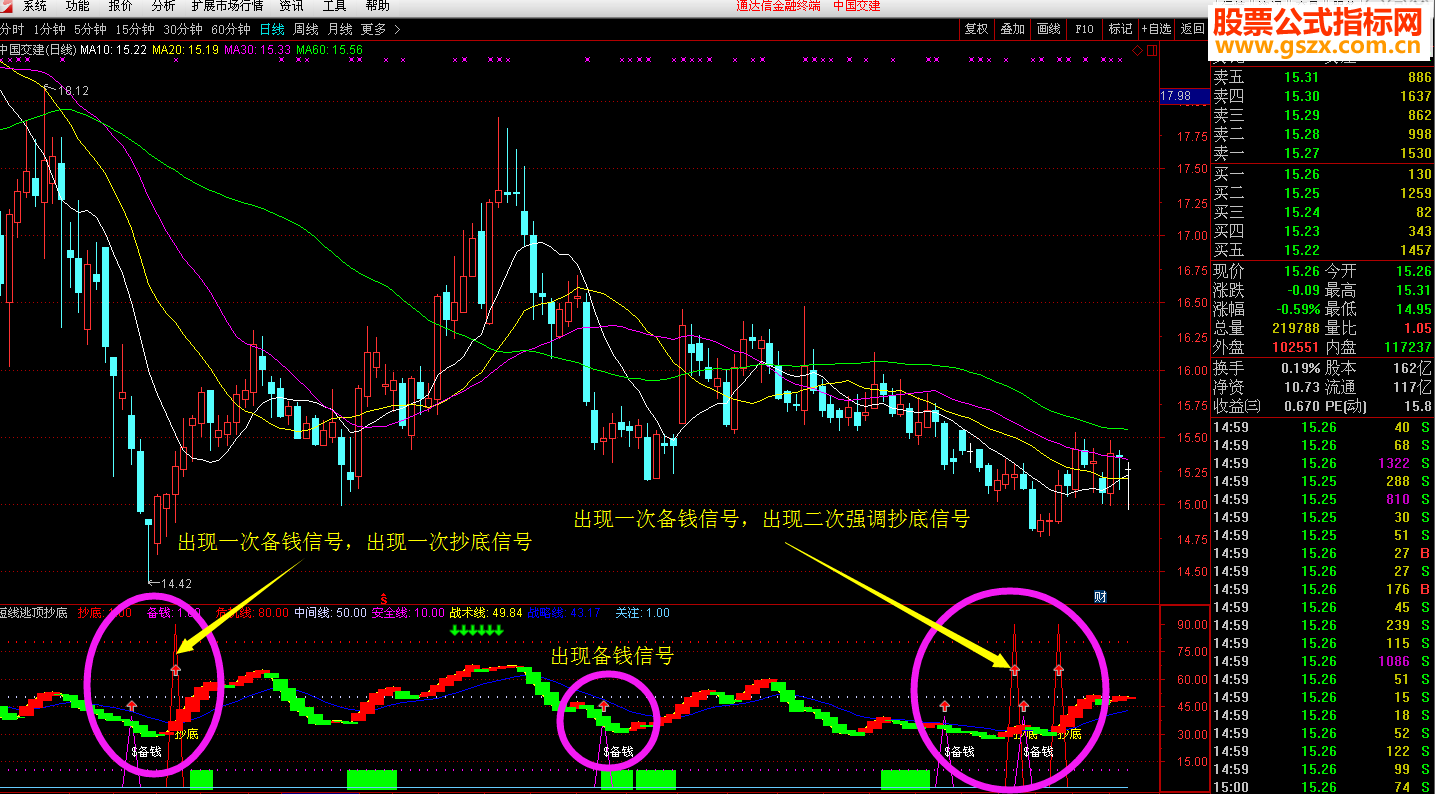Viewport: 1435px width, 794px height.
Task: Click the red diamond icon above price axis
Action: coord(1138,49)
